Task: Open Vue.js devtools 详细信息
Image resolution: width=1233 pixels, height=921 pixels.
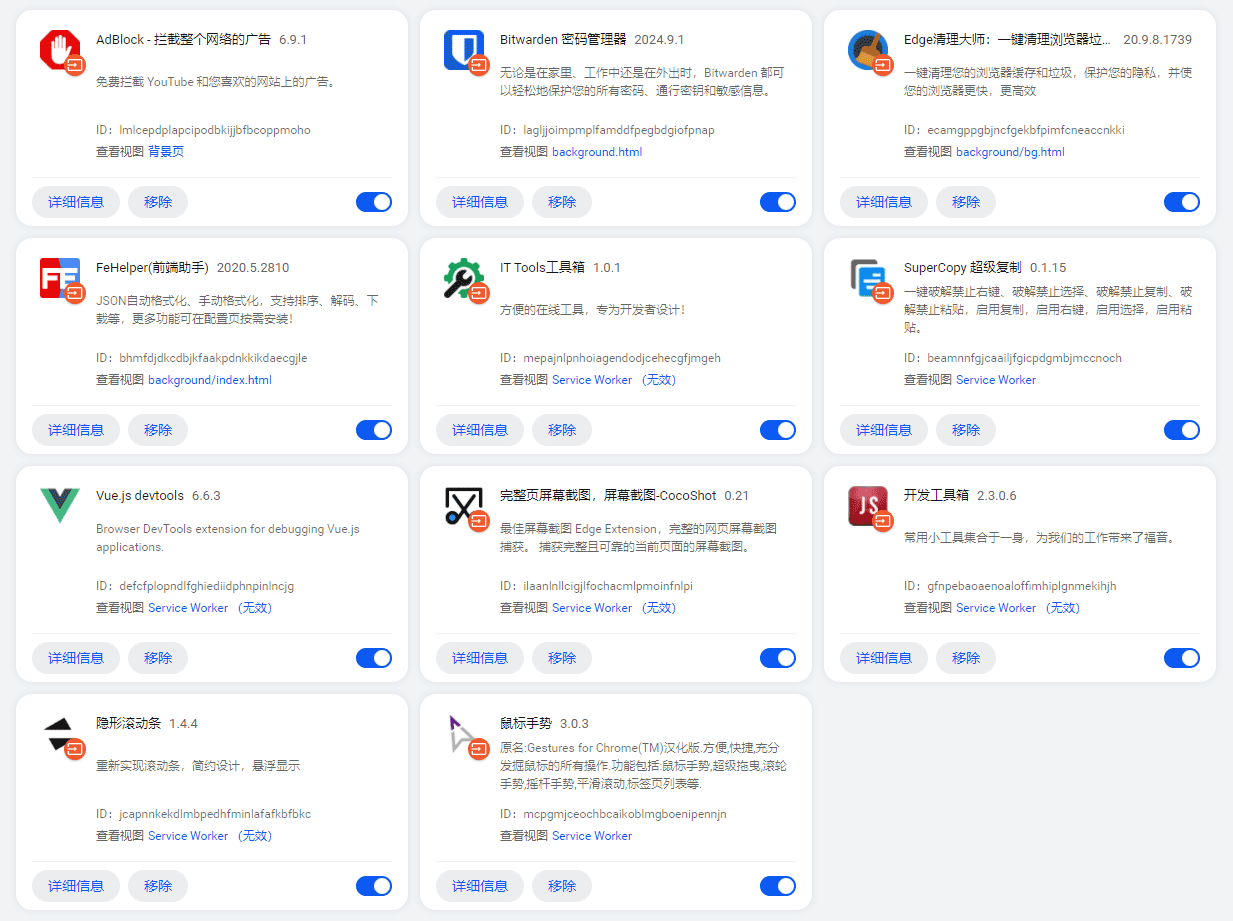Action: point(76,658)
